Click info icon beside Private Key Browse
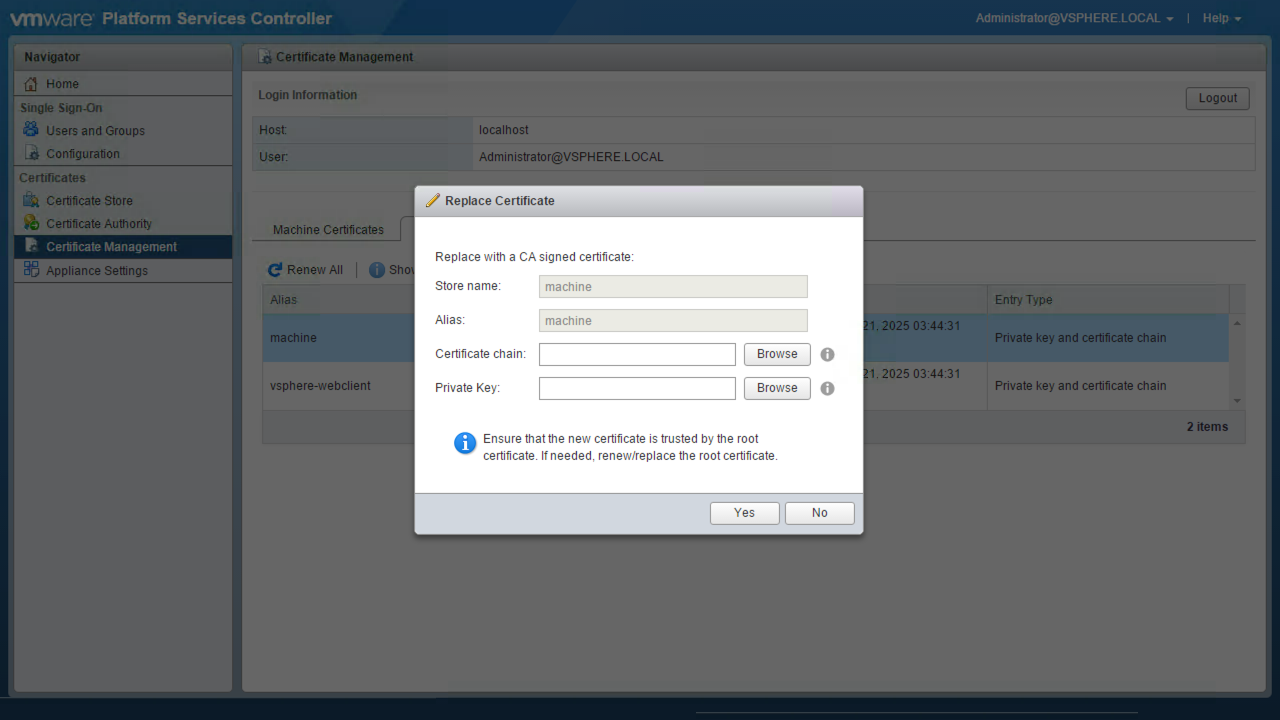 click(x=827, y=388)
